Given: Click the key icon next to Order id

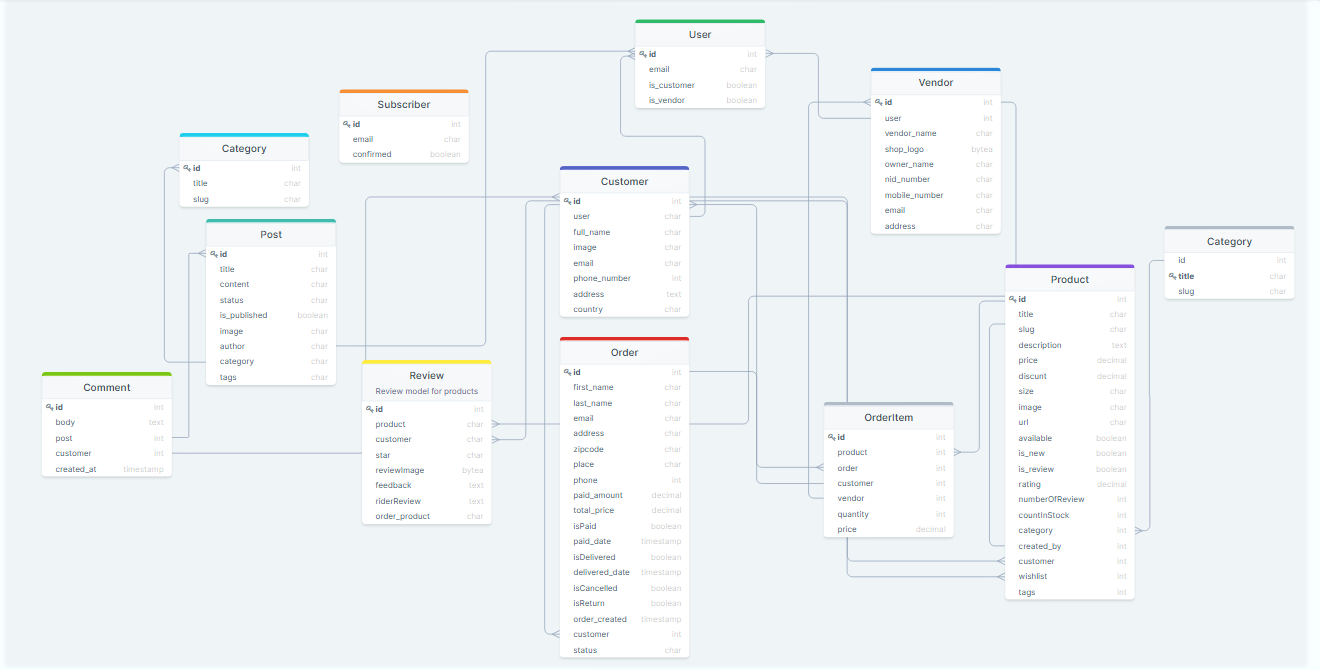Looking at the screenshot, I should pos(567,372).
